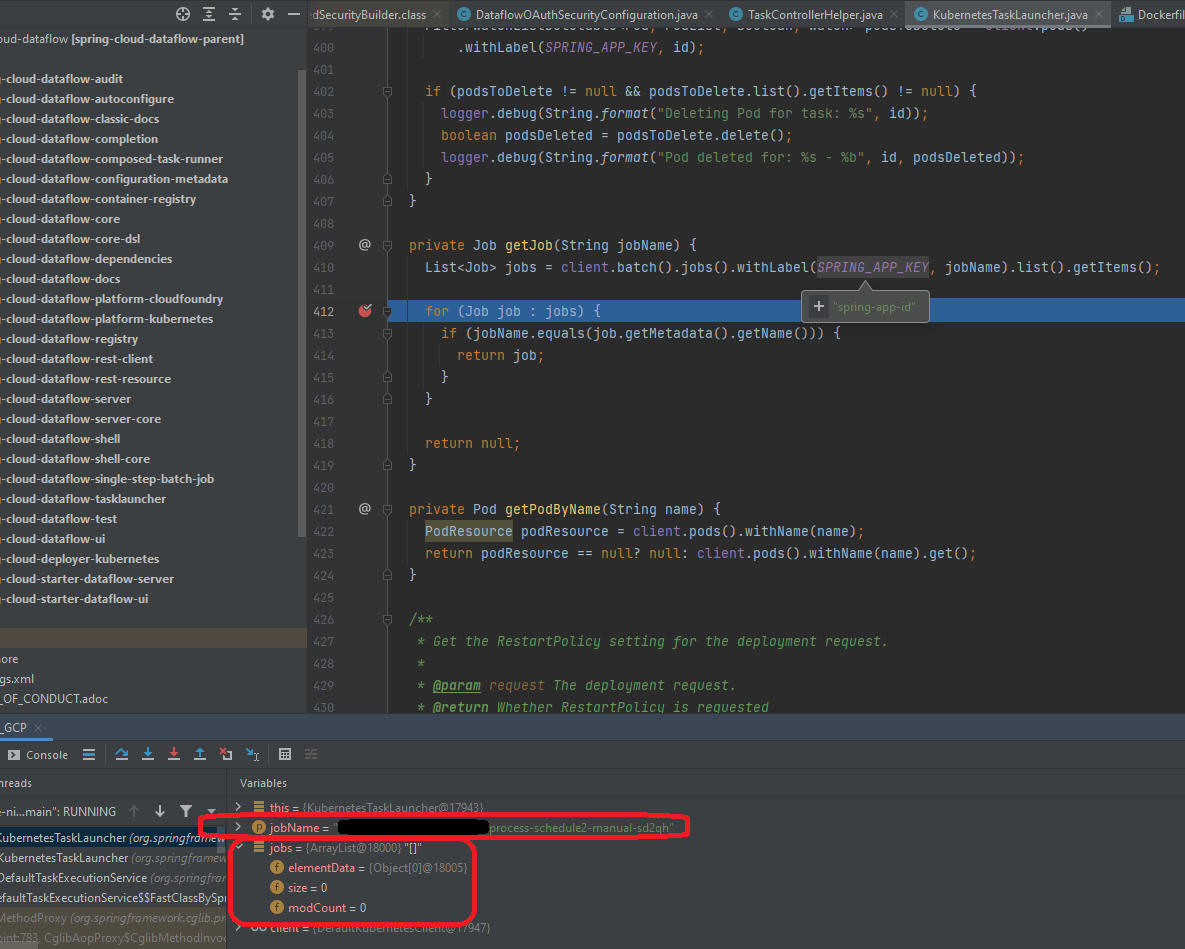Click the Select Opened File locate icon

click(183, 14)
